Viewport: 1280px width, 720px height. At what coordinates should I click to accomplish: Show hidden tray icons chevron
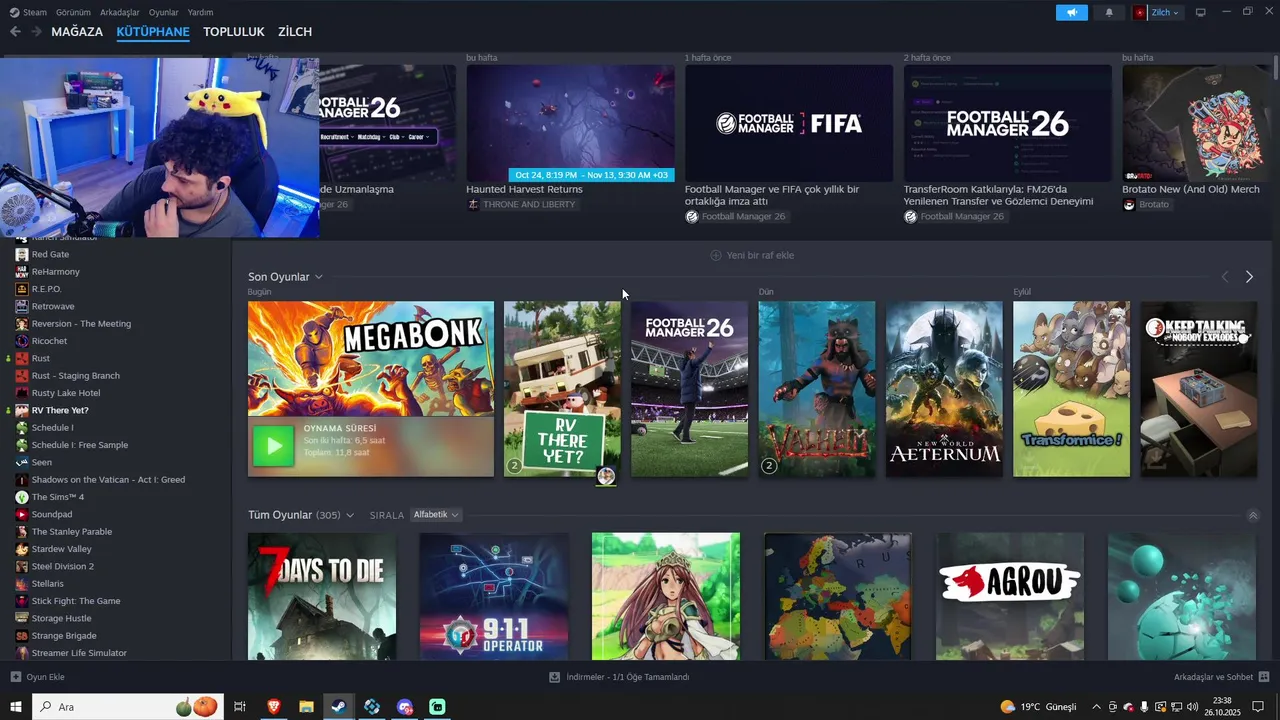coord(1096,707)
